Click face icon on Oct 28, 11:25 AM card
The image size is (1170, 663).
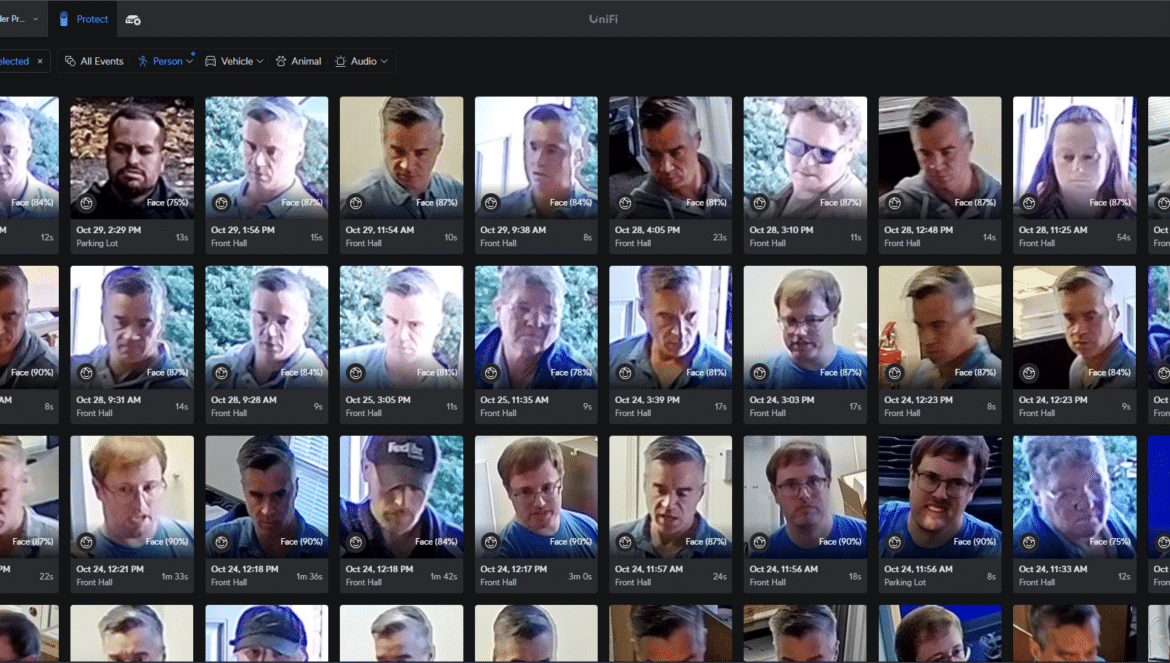pyautogui.click(x=1029, y=203)
